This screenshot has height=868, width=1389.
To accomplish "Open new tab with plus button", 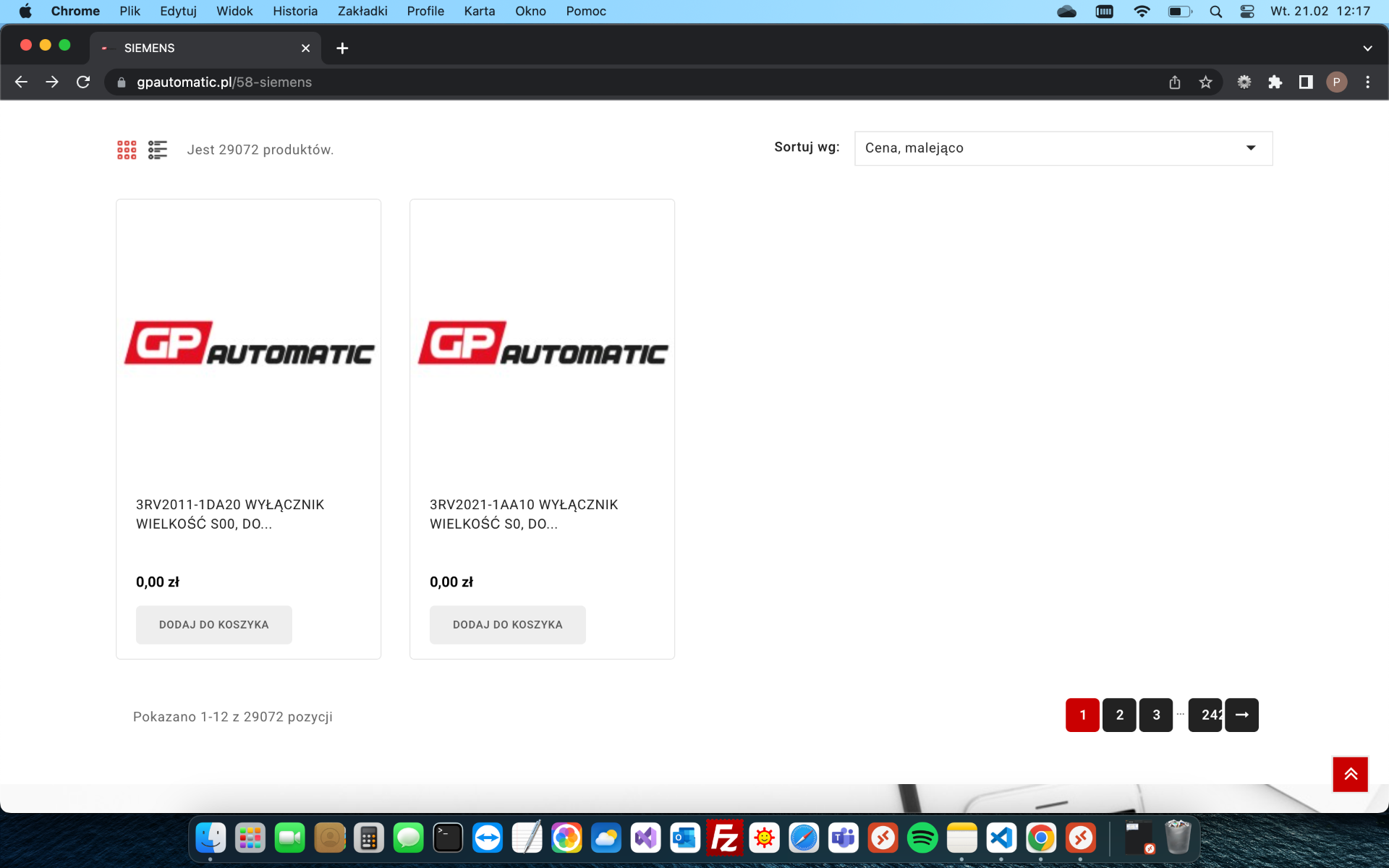I will coord(342,48).
